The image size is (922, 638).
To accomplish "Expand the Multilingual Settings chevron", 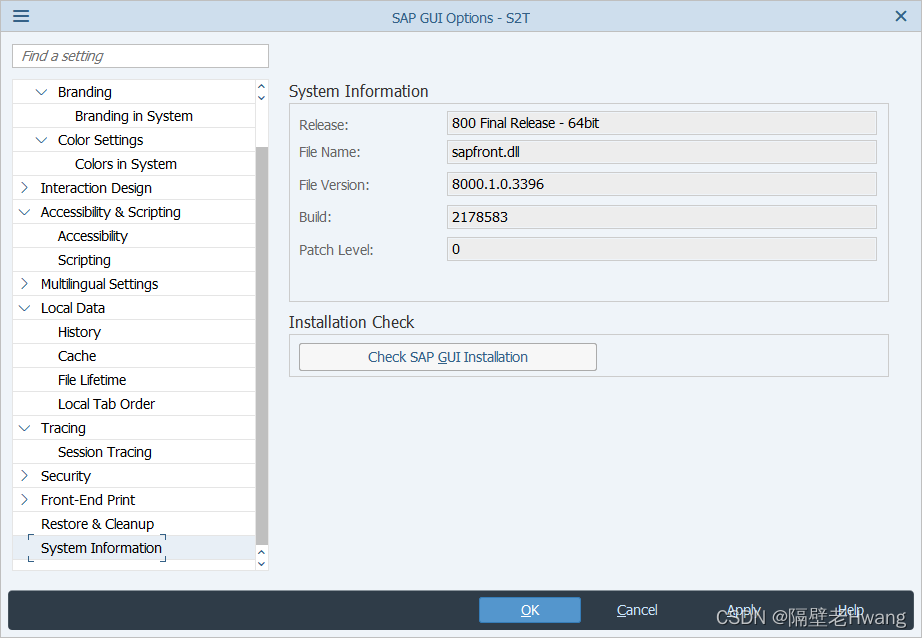I will [24, 283].
